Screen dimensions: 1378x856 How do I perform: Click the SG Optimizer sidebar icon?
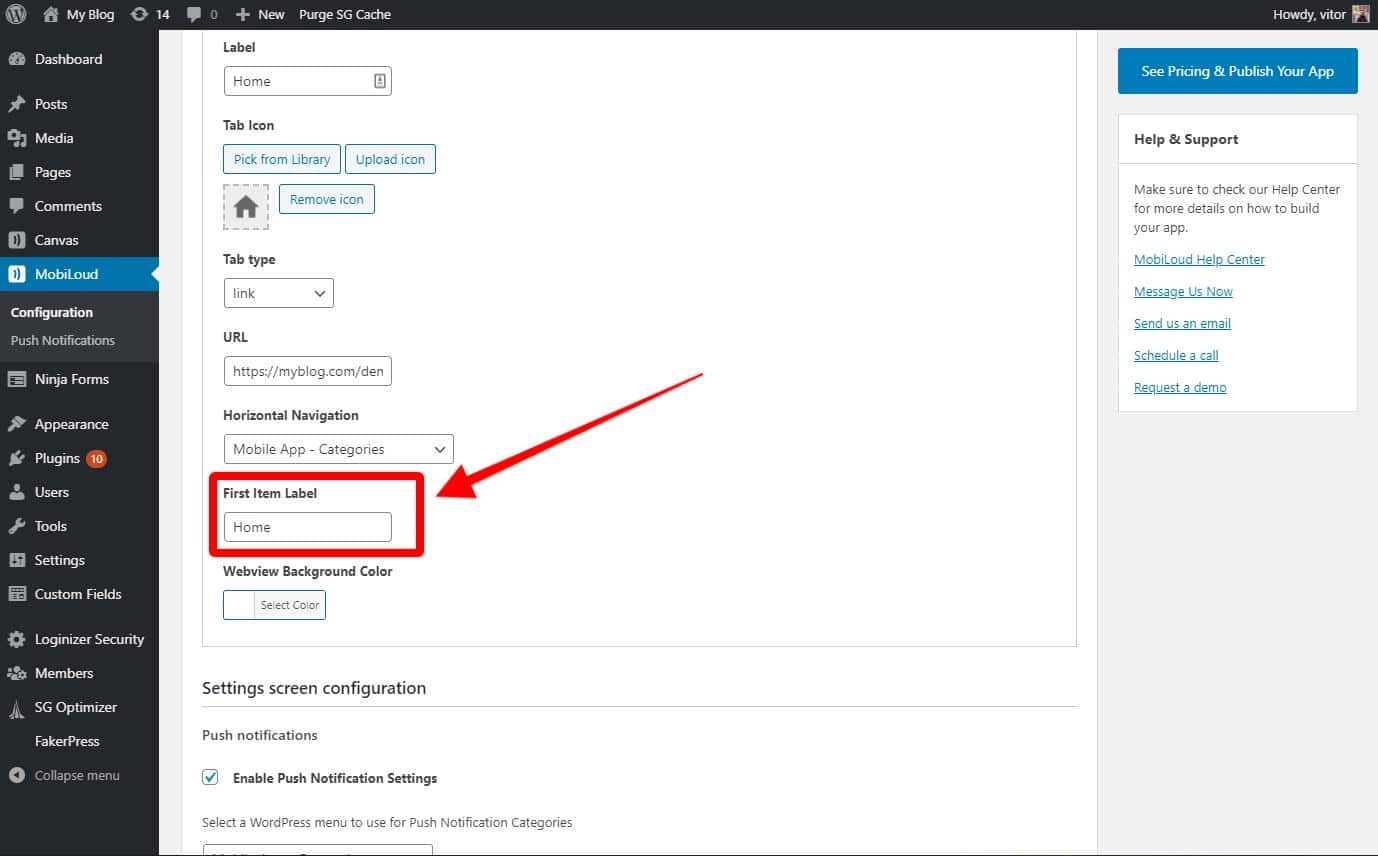pyautogui.click(x=17, y=708)
